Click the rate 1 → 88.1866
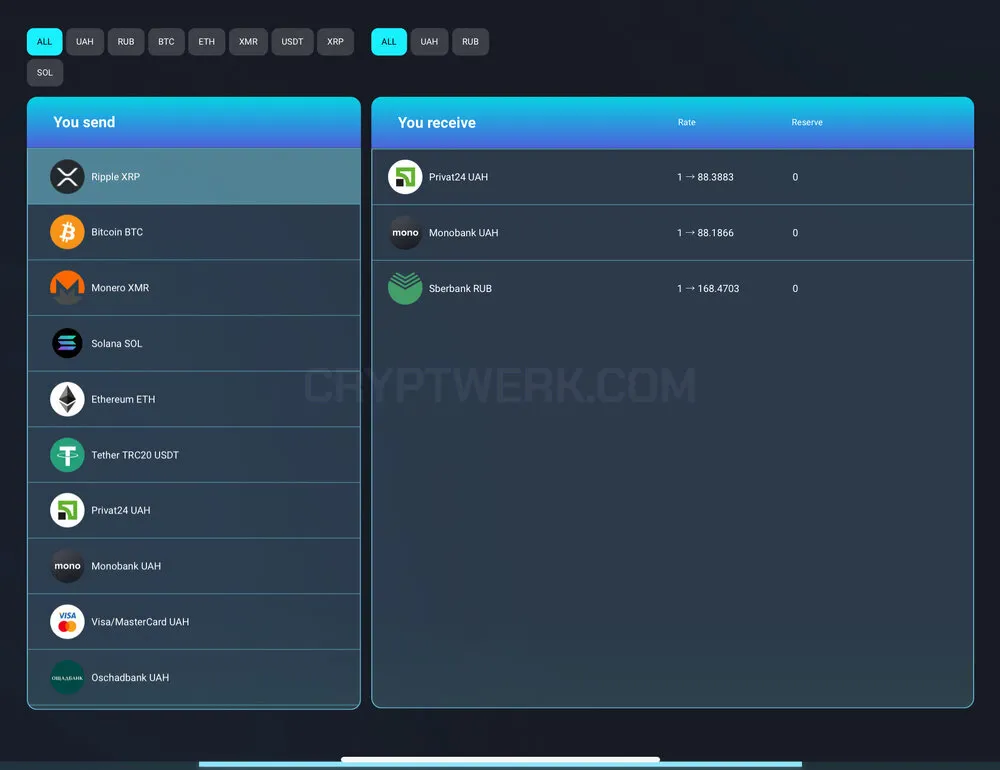 click(x=705, y=233)
